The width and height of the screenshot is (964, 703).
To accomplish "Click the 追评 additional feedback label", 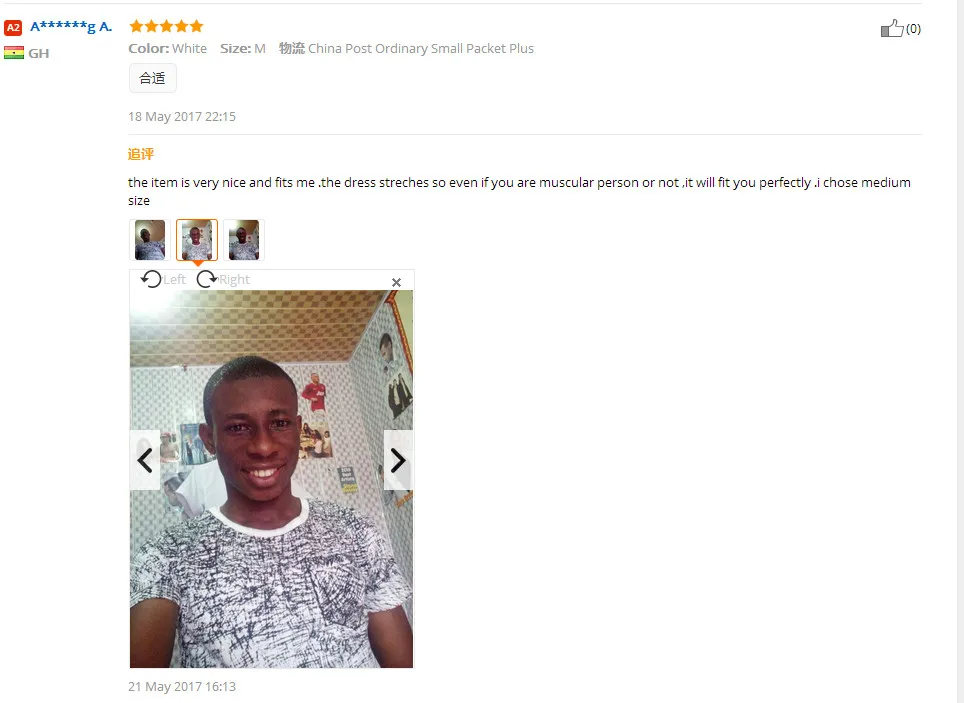I will 141,154.
